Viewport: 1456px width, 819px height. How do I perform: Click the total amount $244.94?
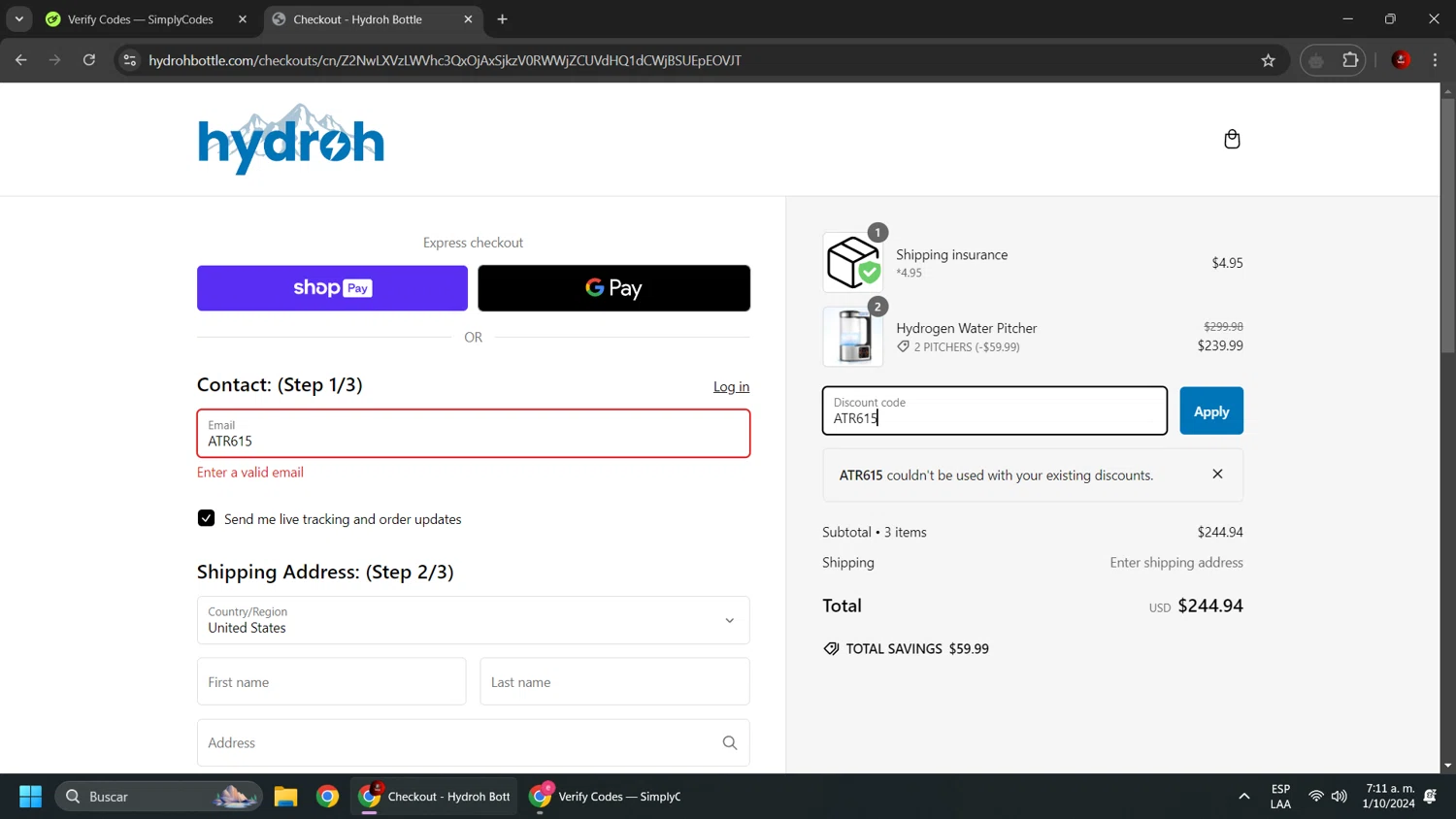pyautogui.click(x=1210, y=606)
